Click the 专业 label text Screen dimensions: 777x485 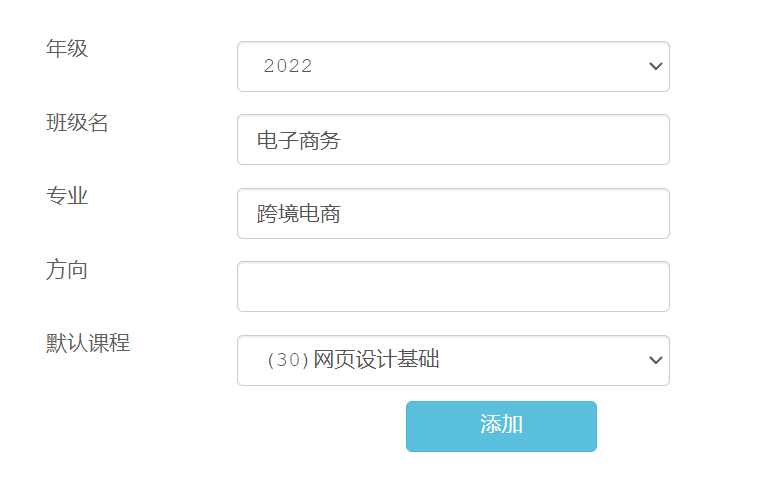pos(67,196)
